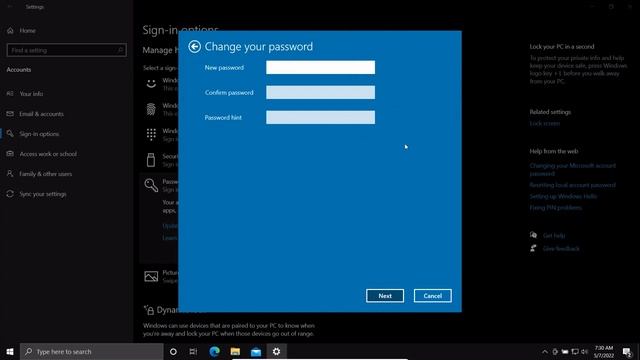
Task: Click the Dynamic lock icon
Action: [x=149, y=310]
